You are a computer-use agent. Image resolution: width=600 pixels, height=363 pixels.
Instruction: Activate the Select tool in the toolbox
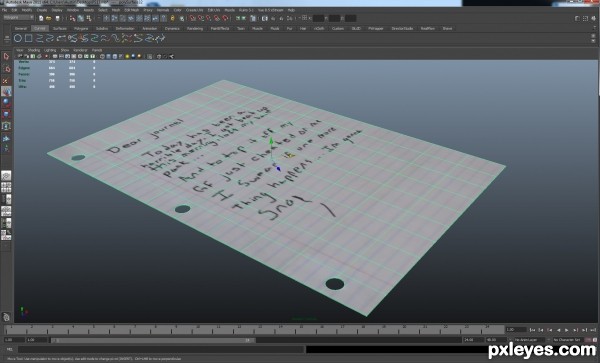(x=6, y=57)
